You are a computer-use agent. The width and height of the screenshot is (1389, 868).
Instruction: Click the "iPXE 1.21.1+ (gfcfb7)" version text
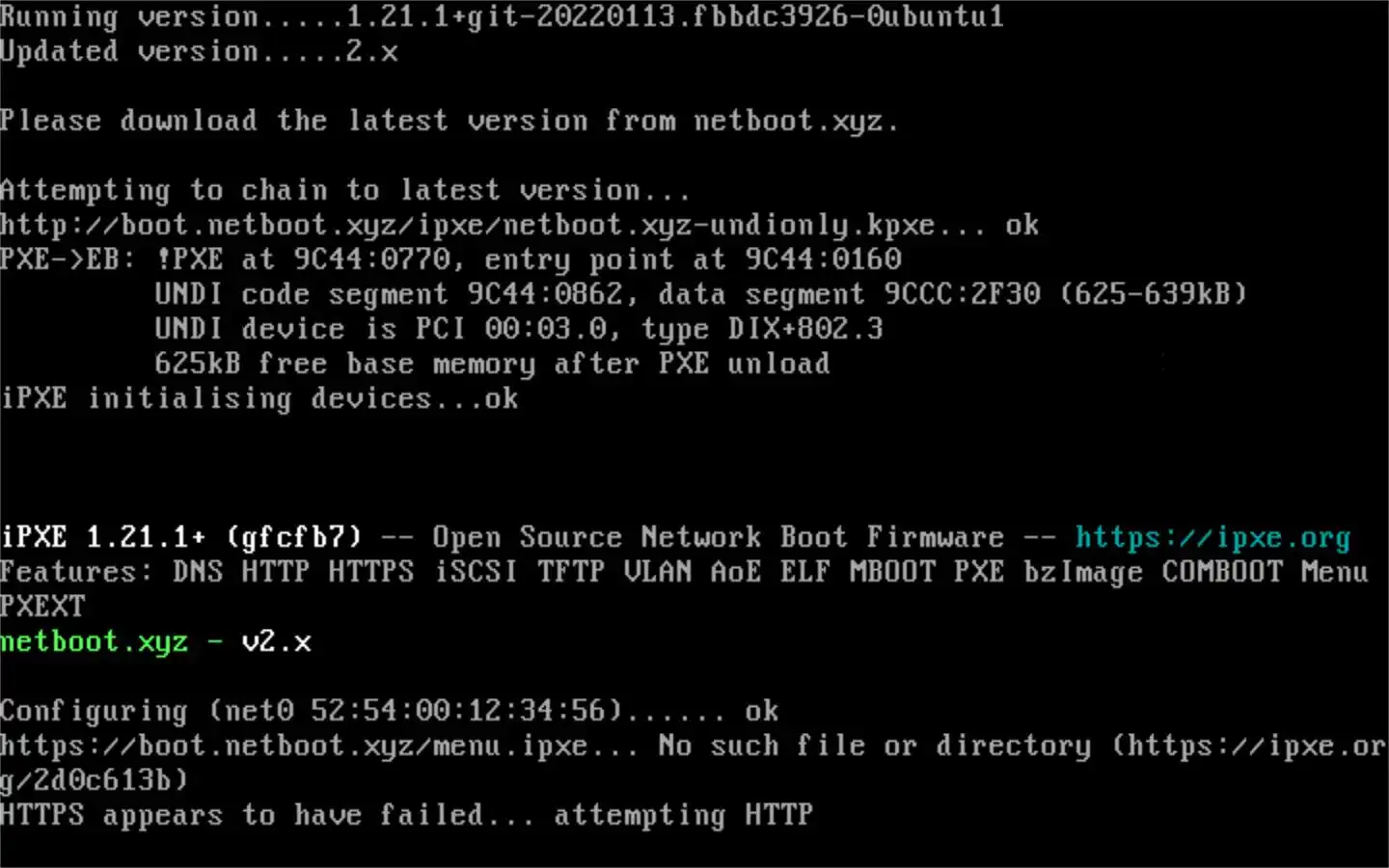point(180,537)
